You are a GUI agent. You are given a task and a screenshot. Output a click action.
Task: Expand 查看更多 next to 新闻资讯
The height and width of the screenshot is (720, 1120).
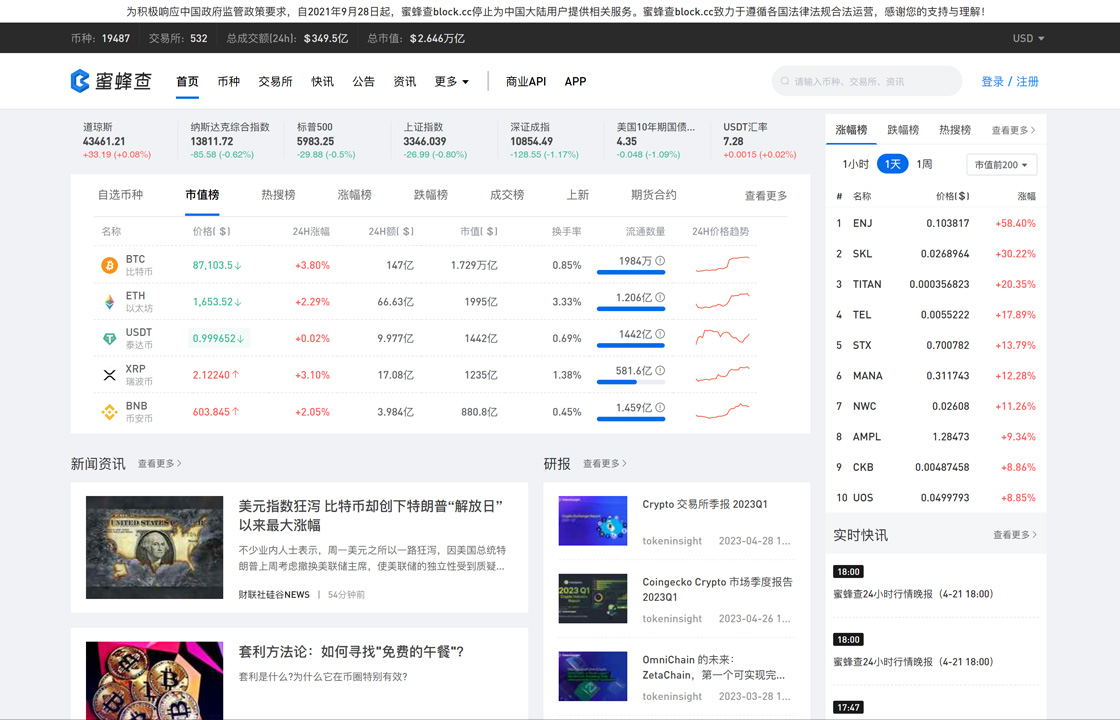[x=159, y=464]
